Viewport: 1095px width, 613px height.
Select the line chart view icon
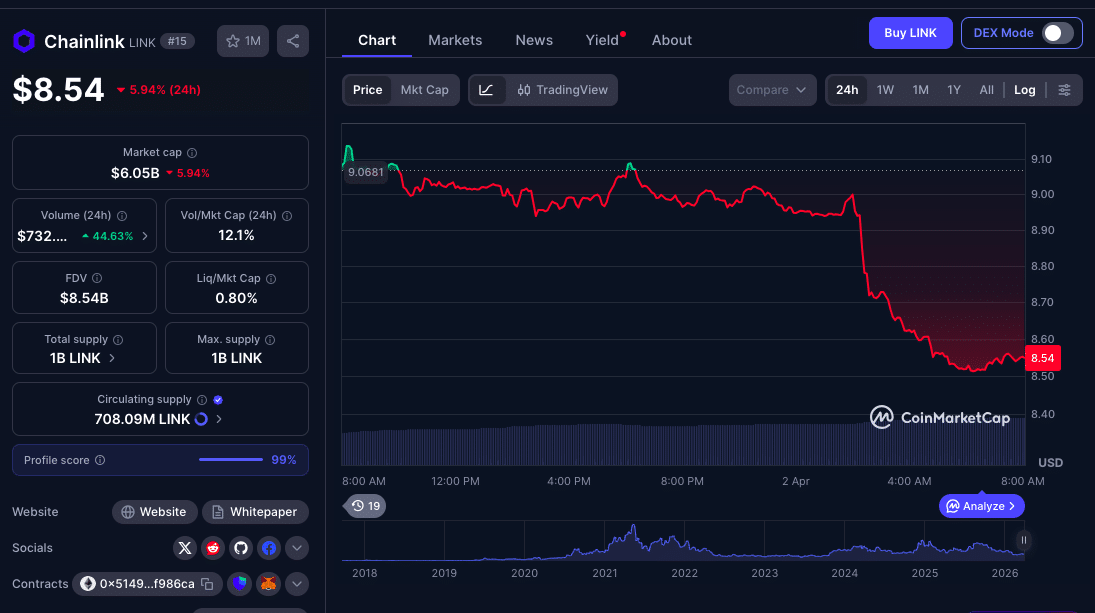pos(487,90)
